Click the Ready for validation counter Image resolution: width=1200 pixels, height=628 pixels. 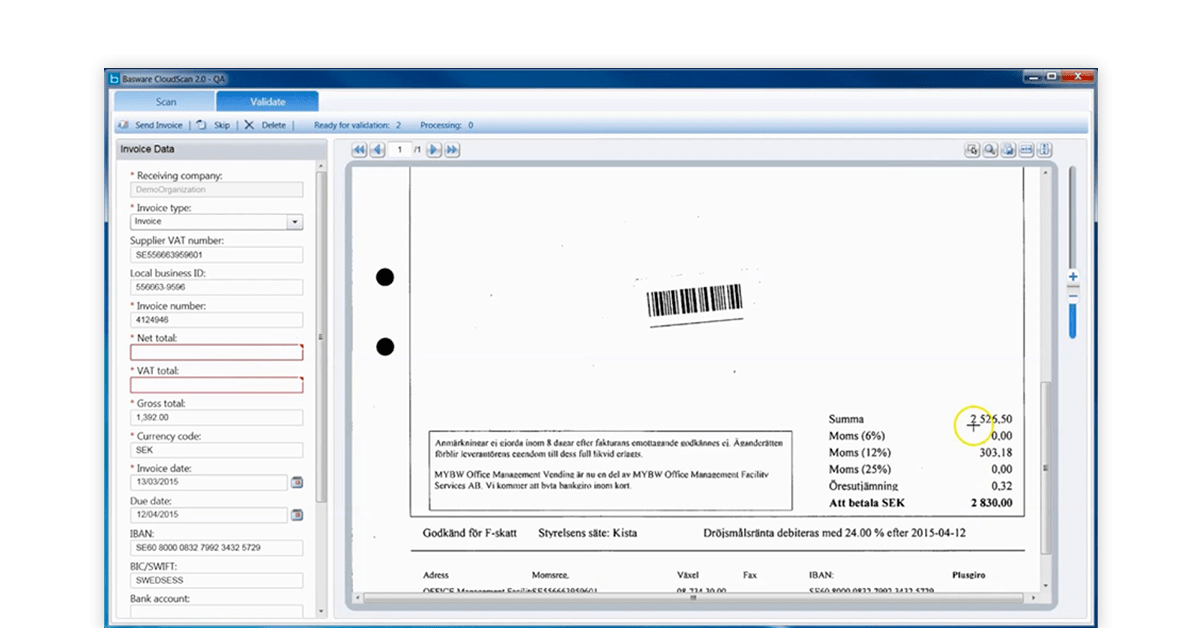coord(357,126)
